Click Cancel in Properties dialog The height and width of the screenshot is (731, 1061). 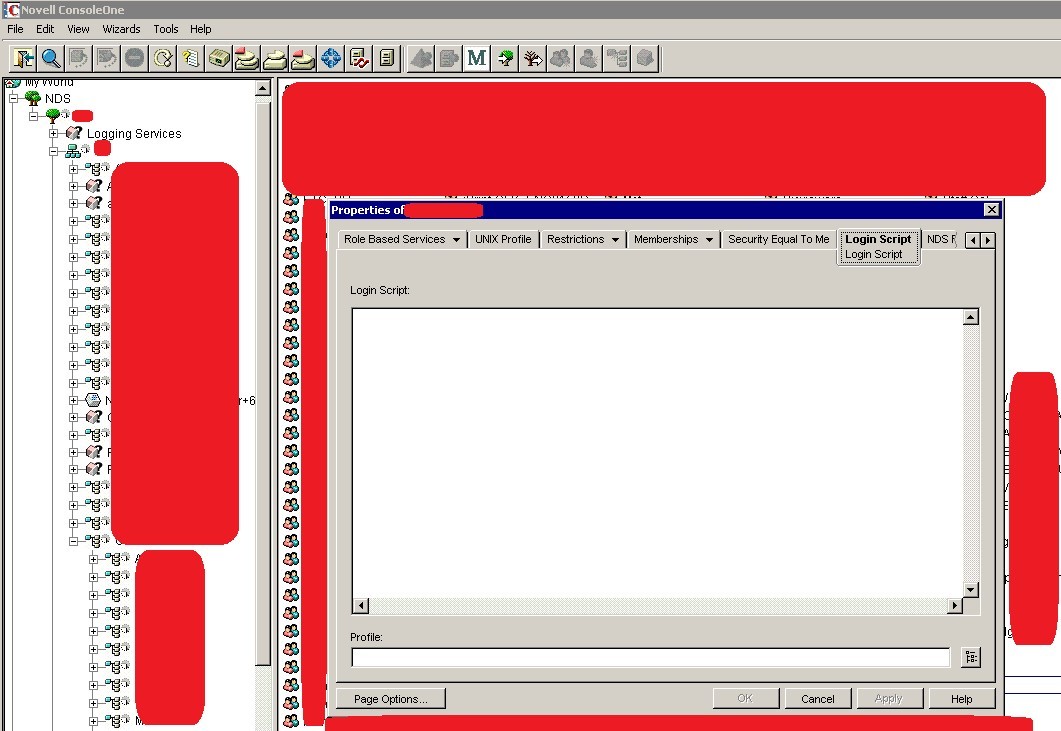click(x=817, y=699)
